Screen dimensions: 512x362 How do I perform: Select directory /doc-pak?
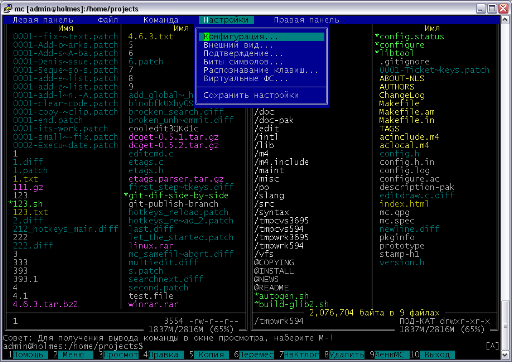click(x=274, y=120)
